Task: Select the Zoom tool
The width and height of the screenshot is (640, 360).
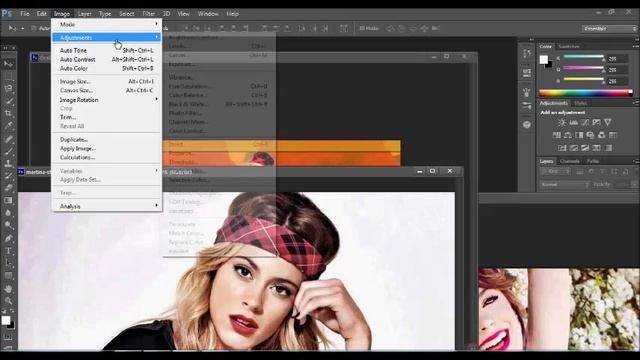Action: point(8,301)
